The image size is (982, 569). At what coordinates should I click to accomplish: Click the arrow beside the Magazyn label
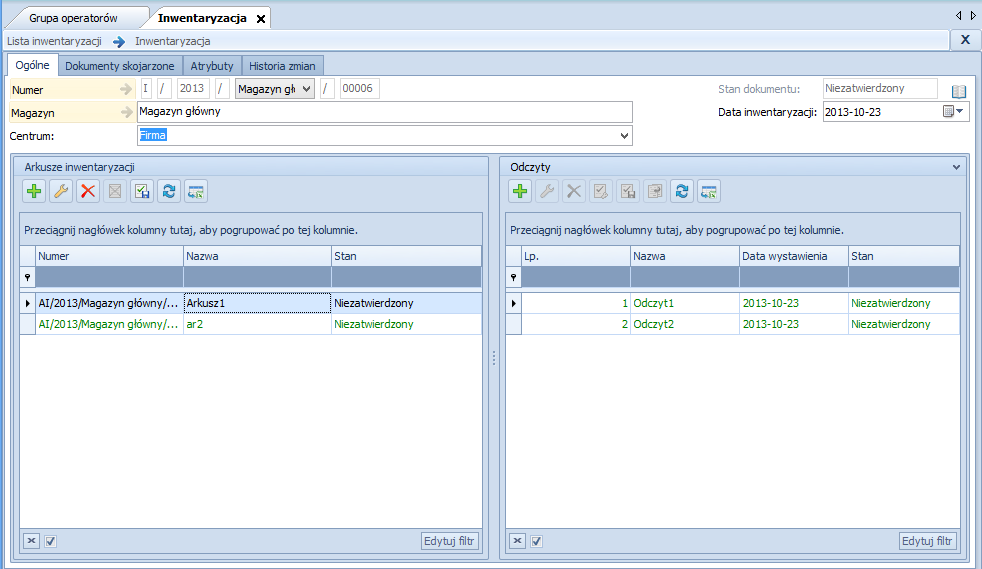tap(126, 113)
